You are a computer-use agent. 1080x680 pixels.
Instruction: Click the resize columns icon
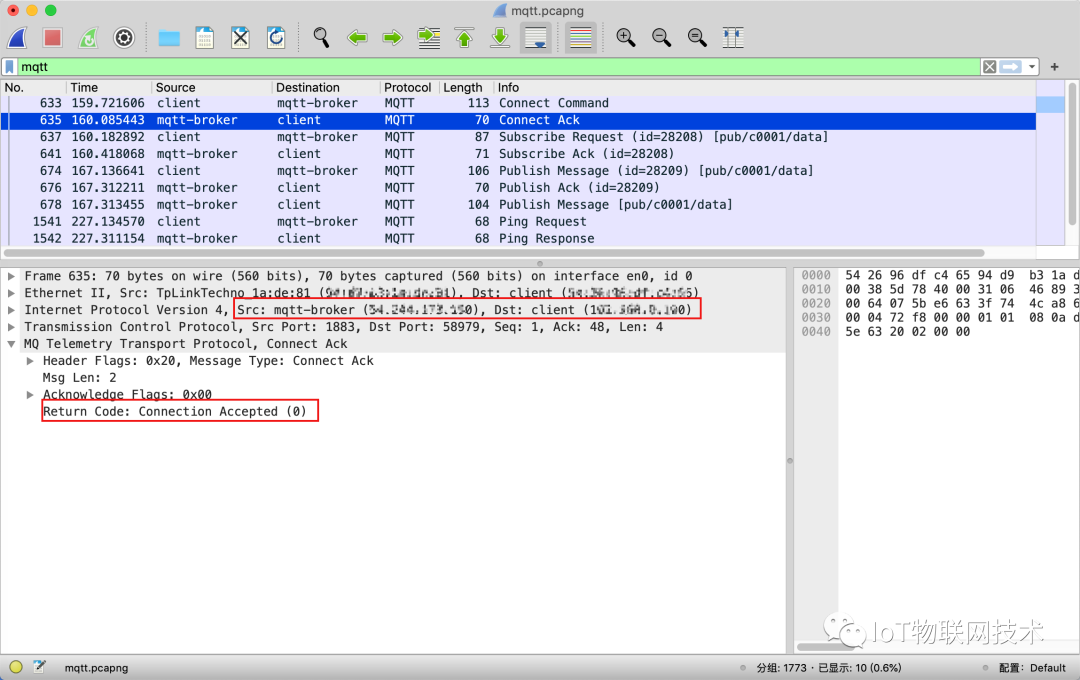[733, 38]
